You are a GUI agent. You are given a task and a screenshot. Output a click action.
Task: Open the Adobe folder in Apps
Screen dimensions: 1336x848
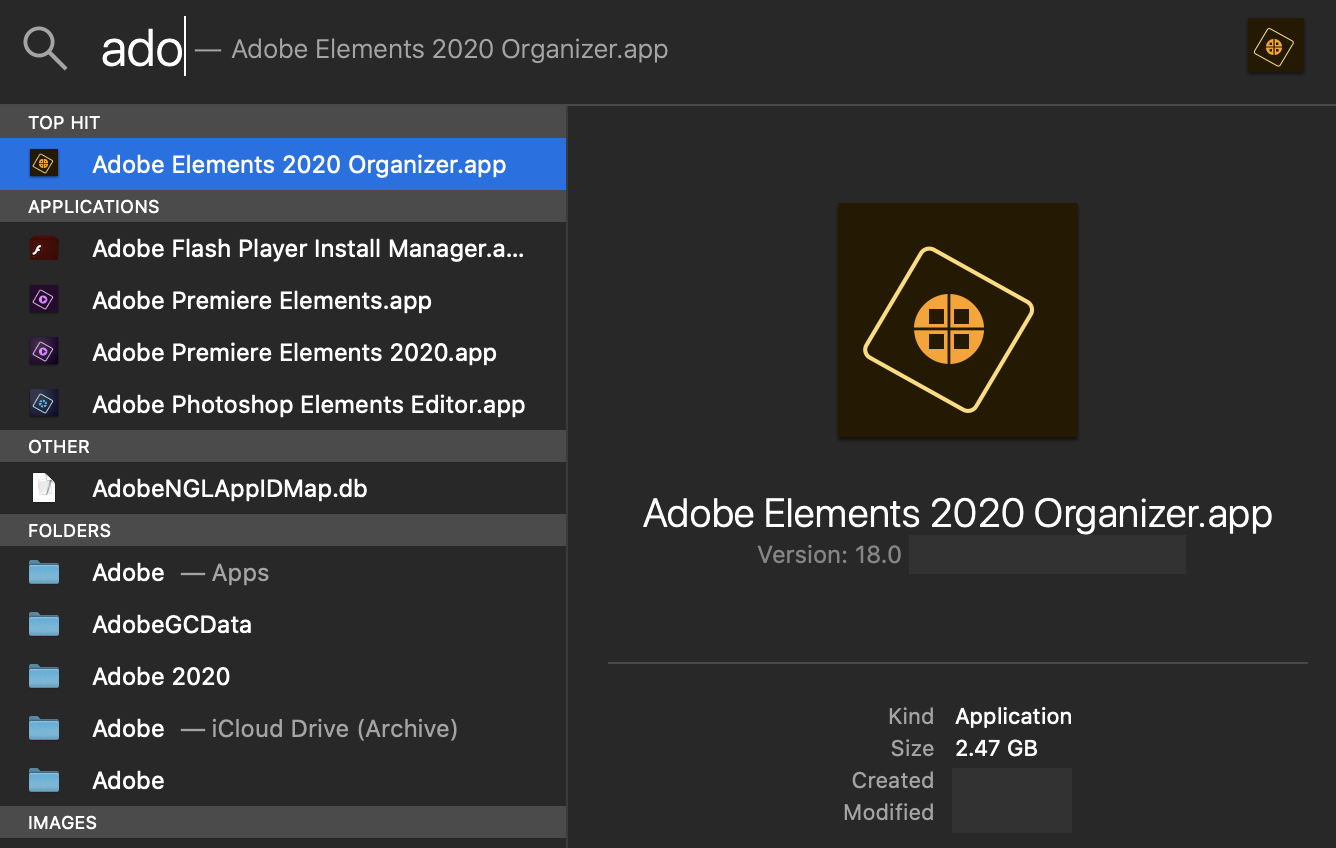tap(180, 572)
